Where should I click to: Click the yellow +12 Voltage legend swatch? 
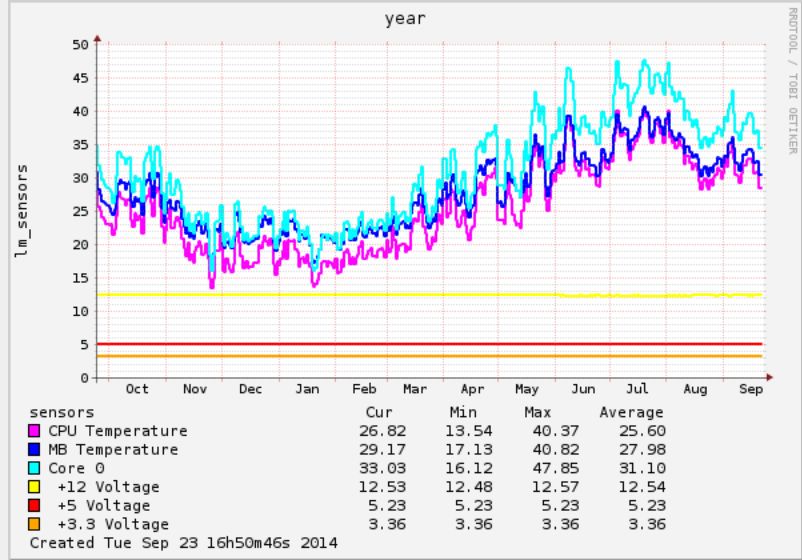point(34,486)
